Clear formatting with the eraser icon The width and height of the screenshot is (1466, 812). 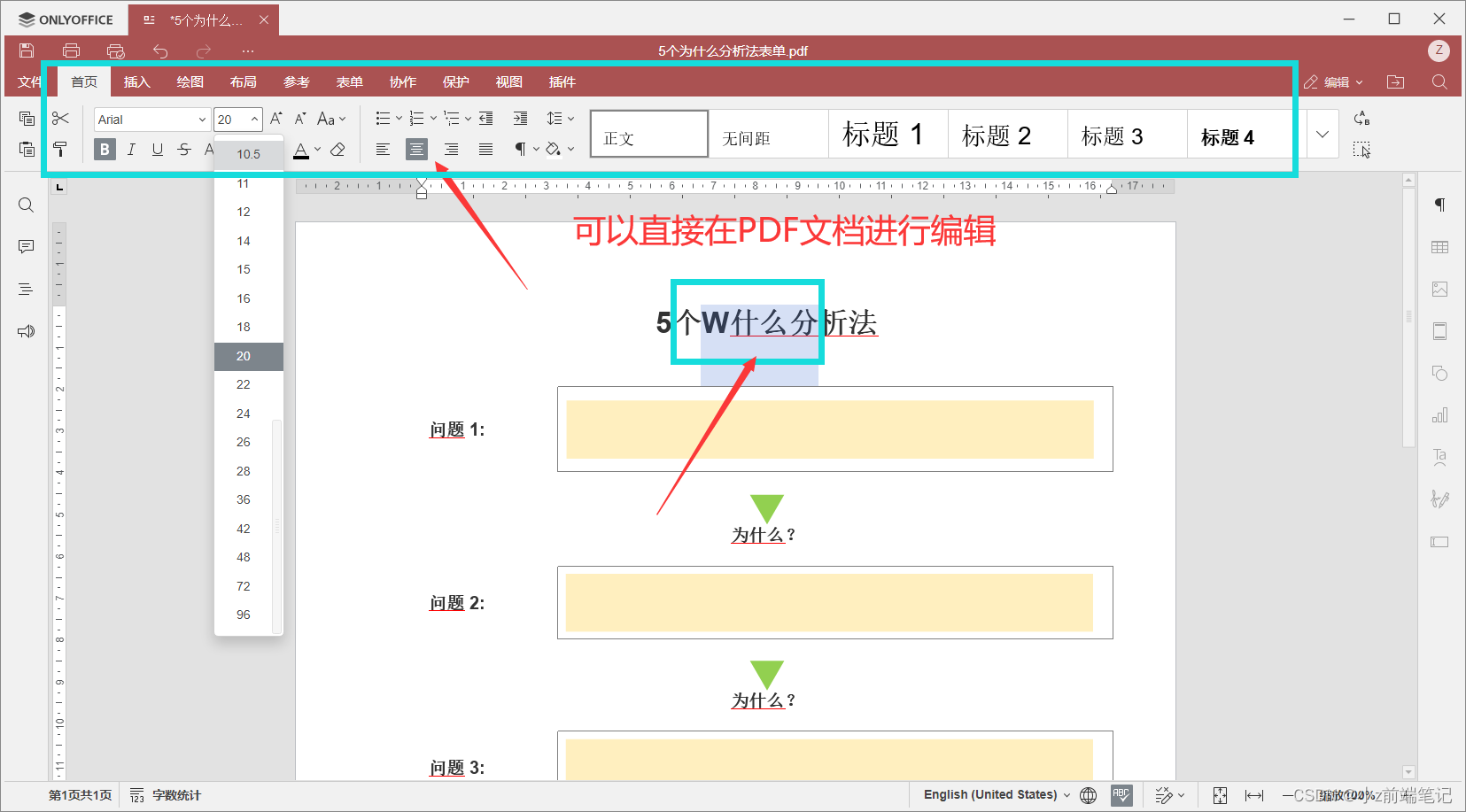(x=337, y=150)
